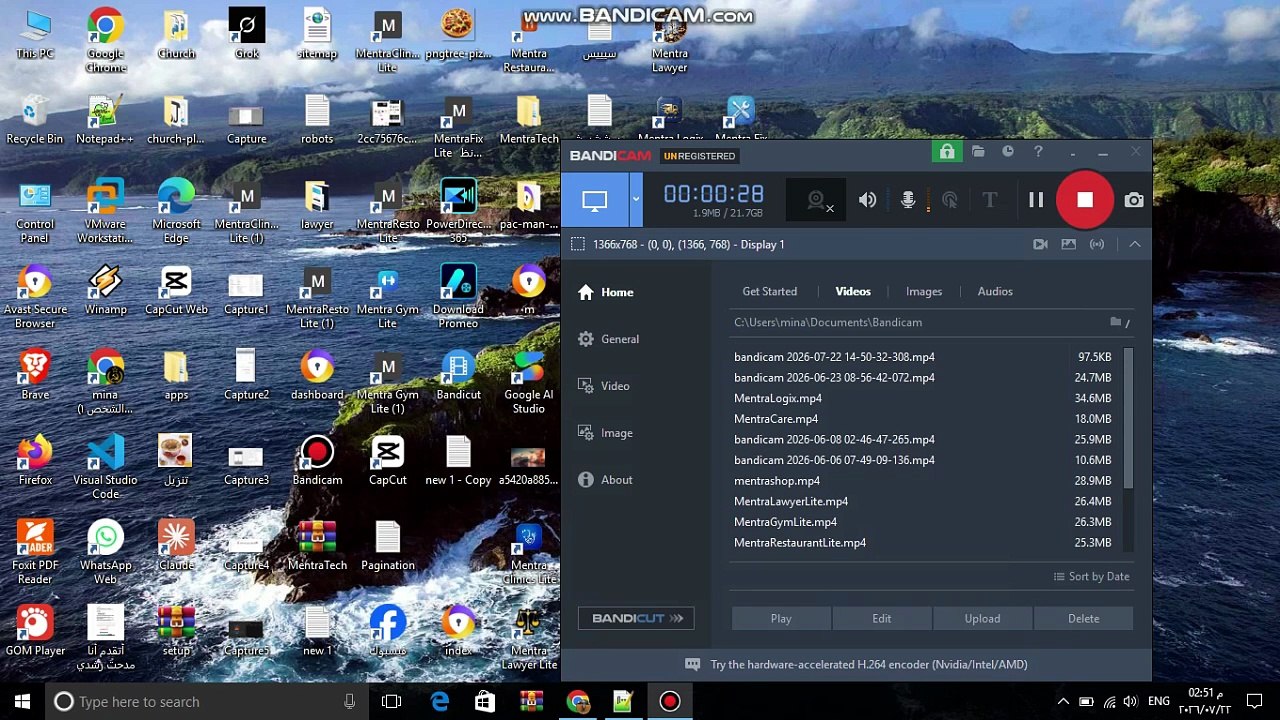This screenshot has width=1280, height=720.
Task: Open the BANDICUT link button
Action: click(x=636, y=618)
